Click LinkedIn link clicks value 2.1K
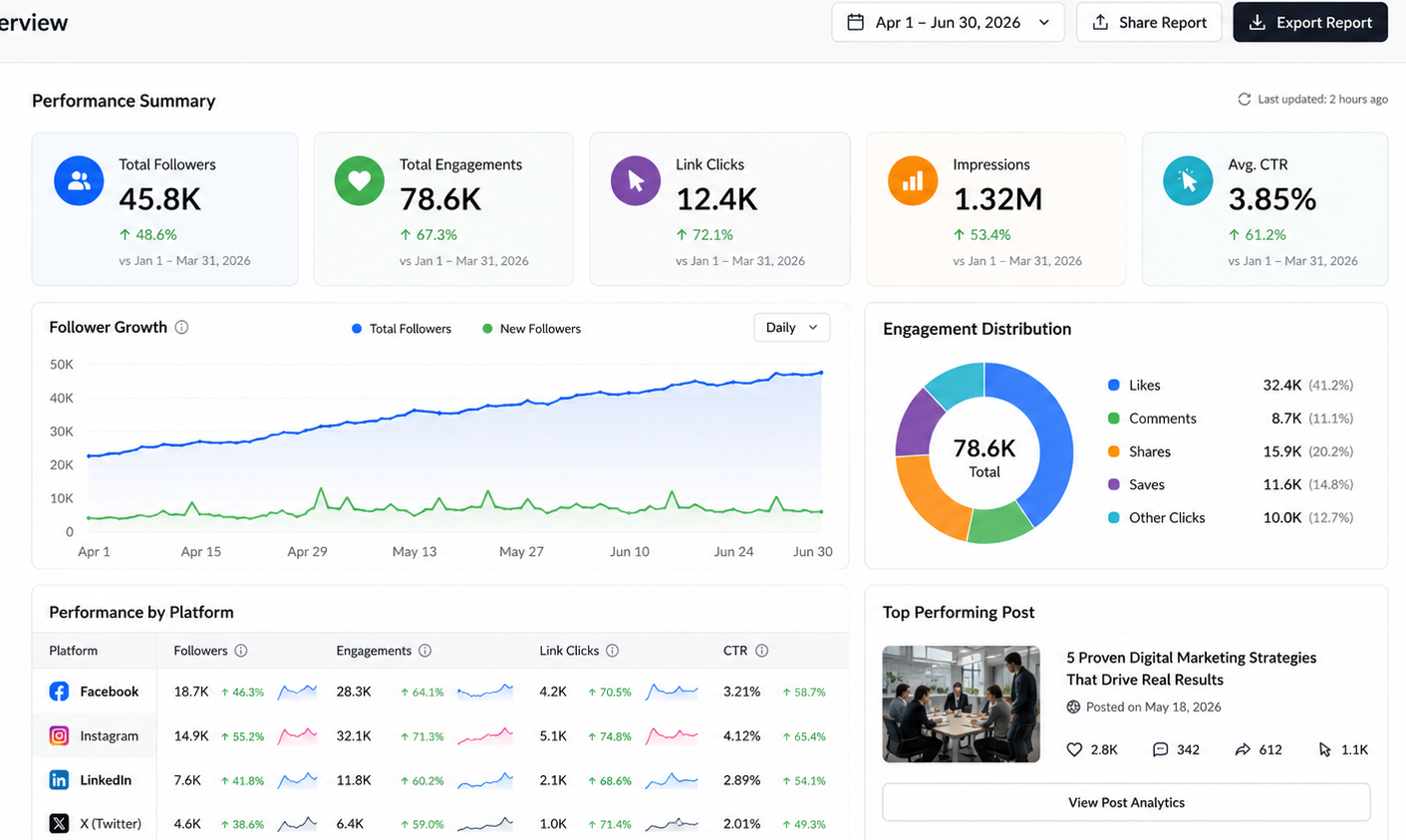 (x=553, y=780)
